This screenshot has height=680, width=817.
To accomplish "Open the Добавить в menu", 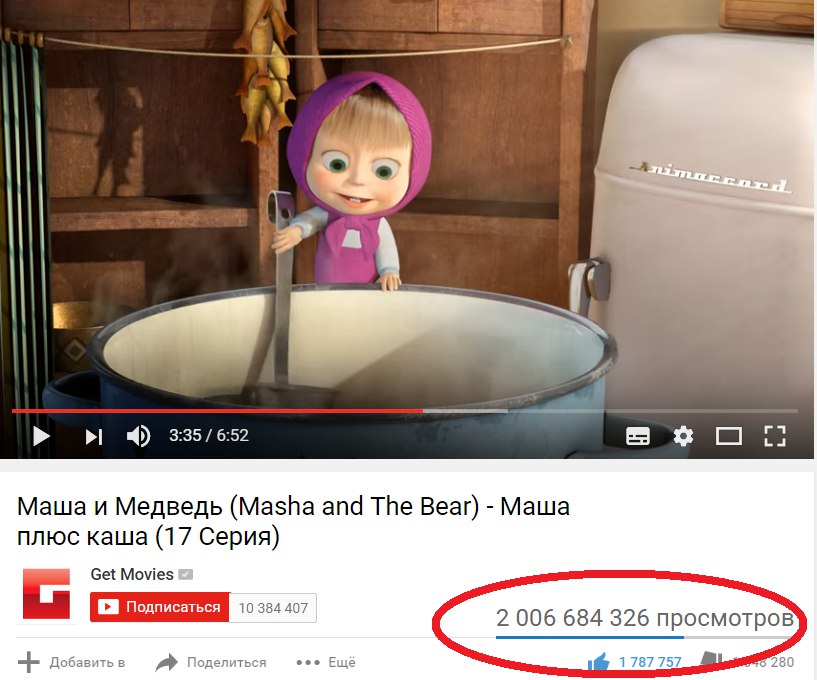I will (87, 662).
